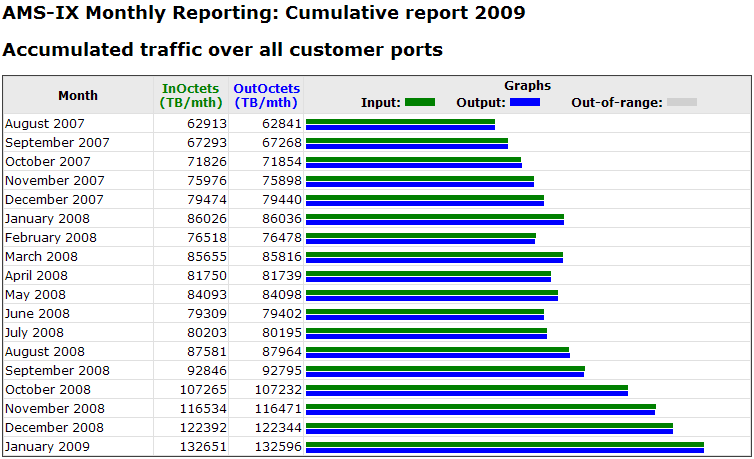Image resolution: width=754 pixels, height=459 pixels.
Task: Select the October 2008 row label
Action: coord(48,390)
